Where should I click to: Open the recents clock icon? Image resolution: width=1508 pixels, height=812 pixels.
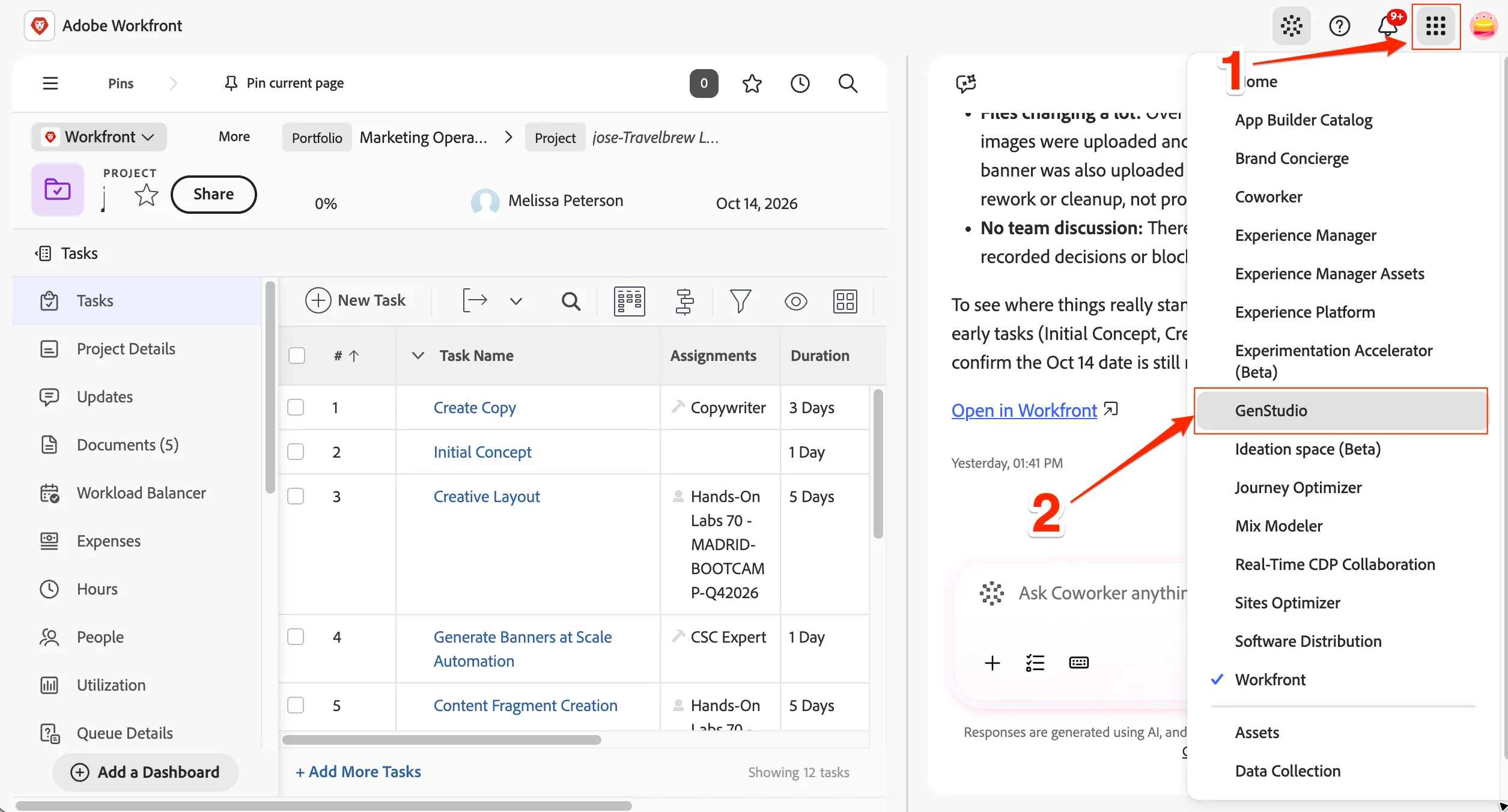tap(800, 83)
